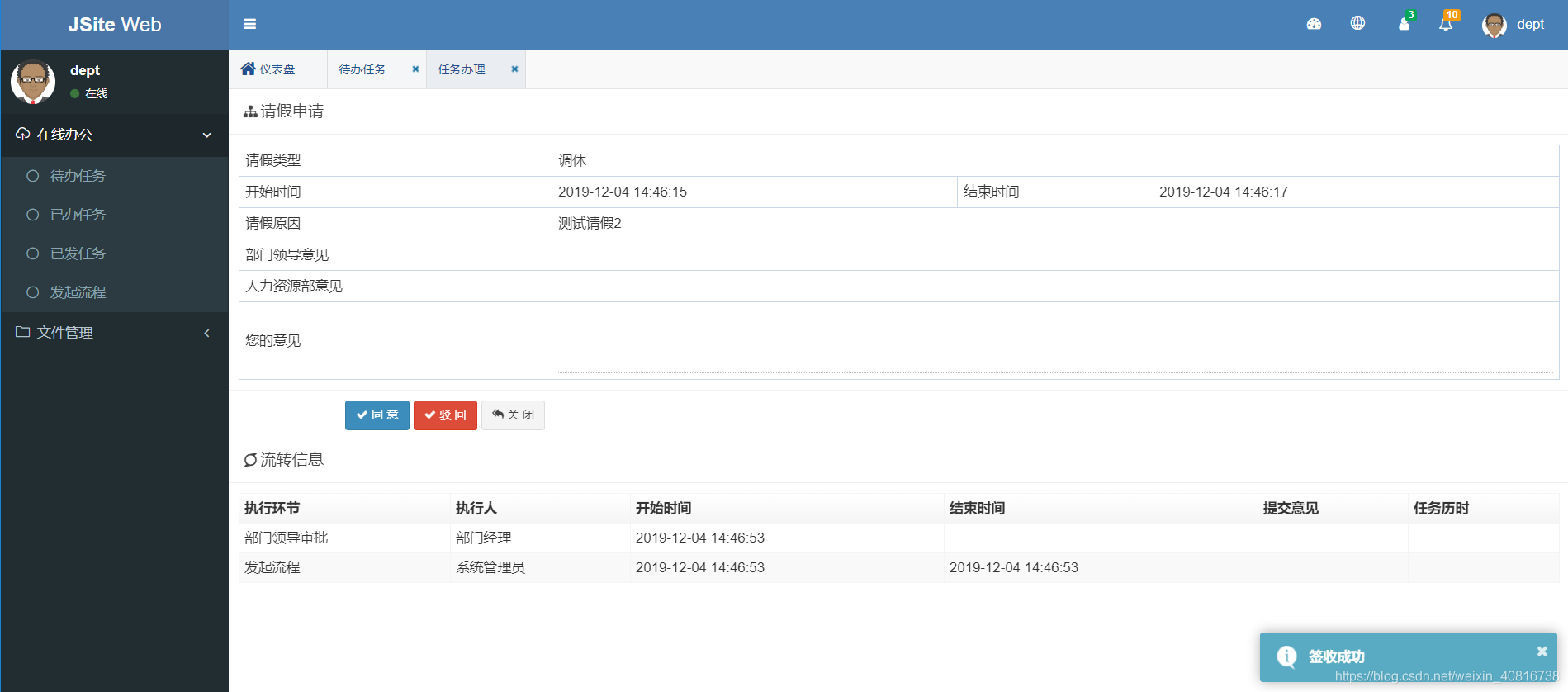Switch to the 待办任务 tab
This screenshot has height=692, width=1568.
pyautogui.click(x=362, y=69)
